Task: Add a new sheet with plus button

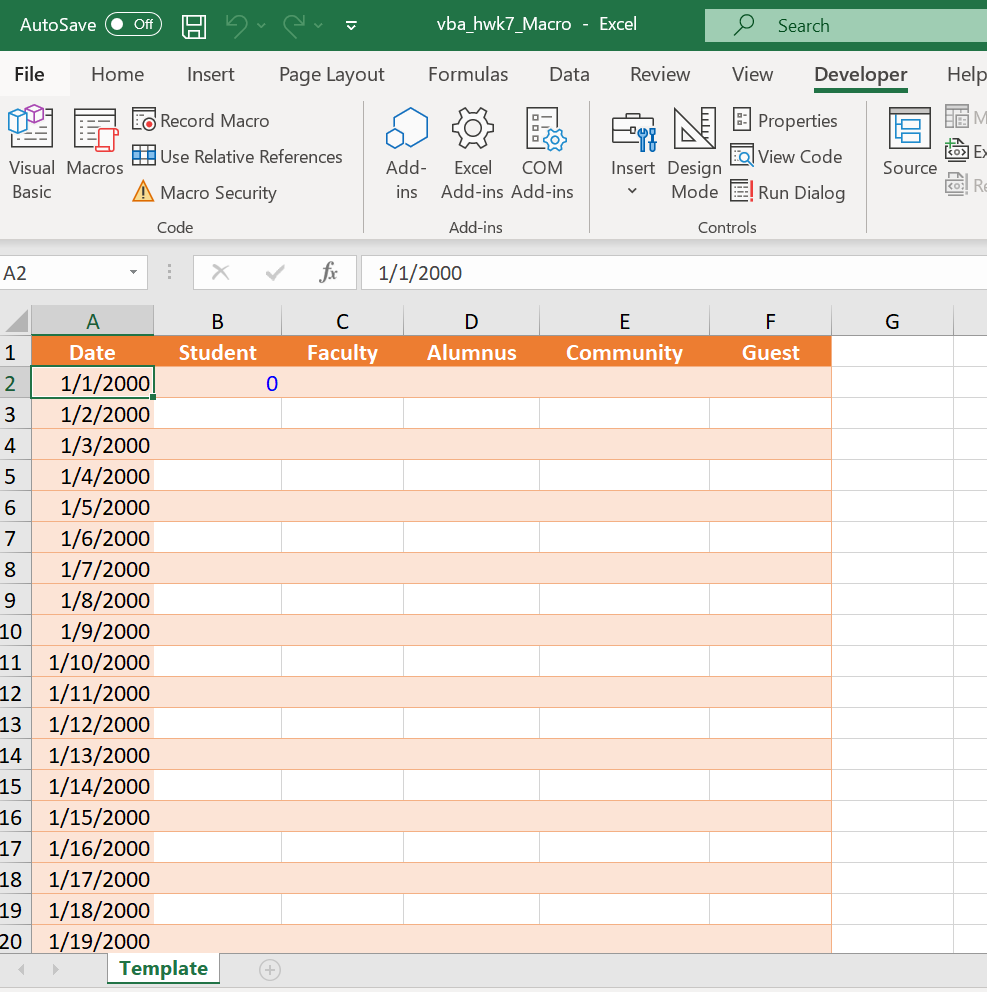Action: tap(270, 969)
